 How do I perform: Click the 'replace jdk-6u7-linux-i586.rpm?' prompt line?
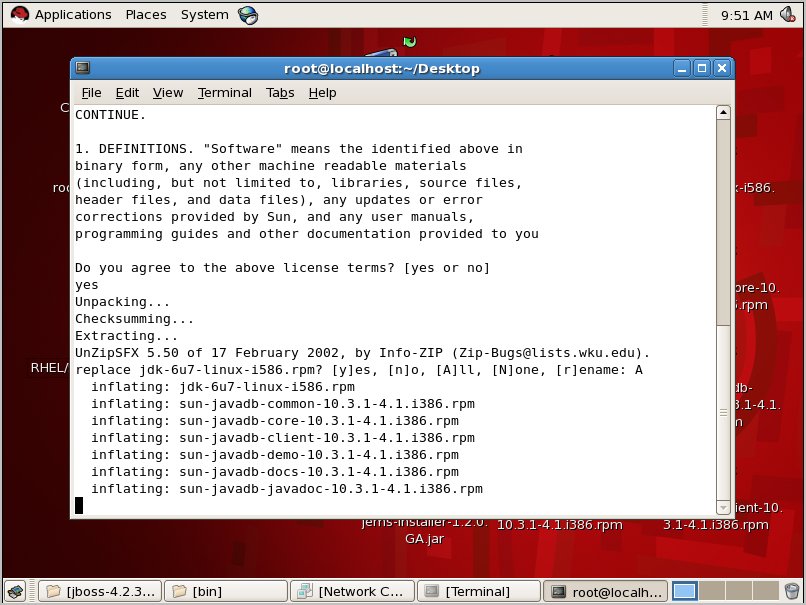click(359, 370)
